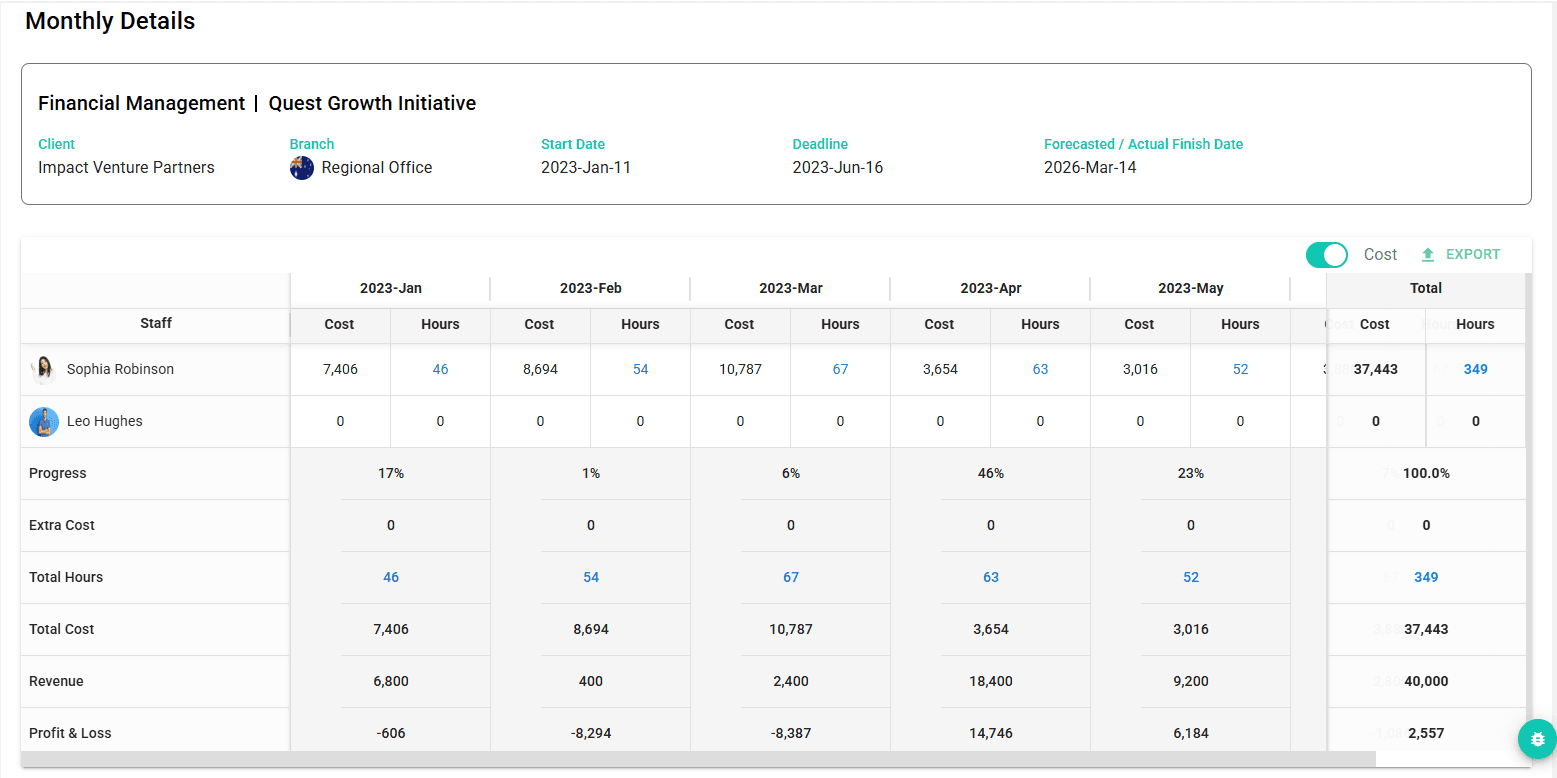Open the bug report floating button
Viewport: 1557px width, 778px height.
(1537, 739)
